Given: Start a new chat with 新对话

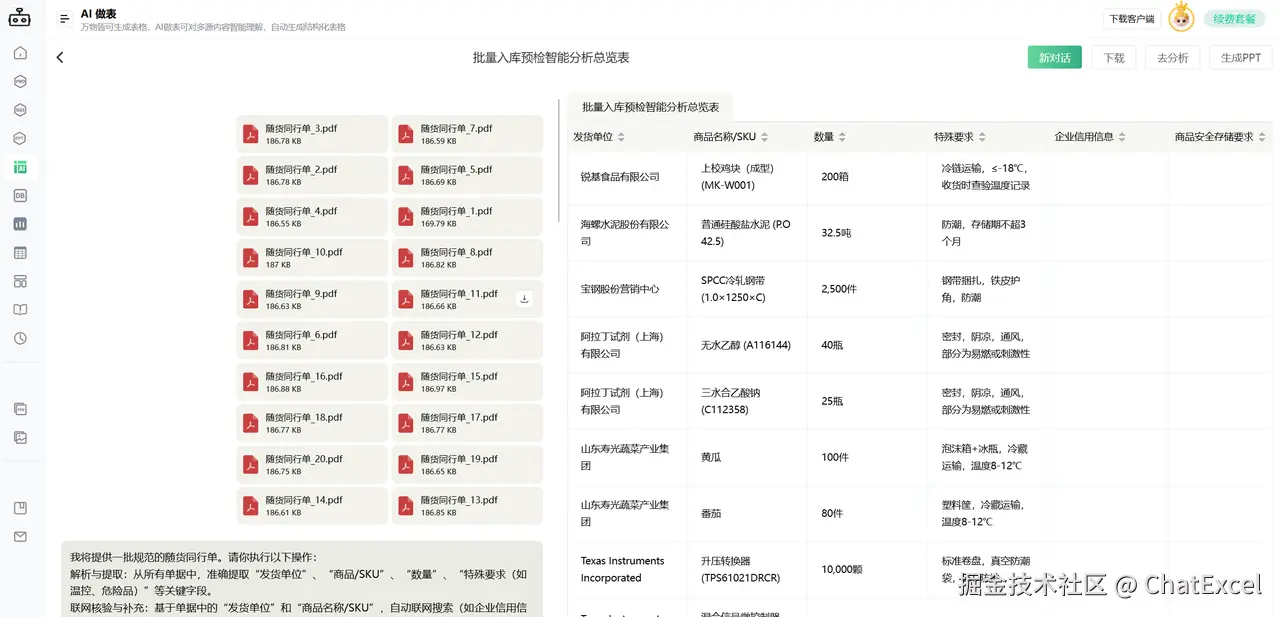Looking at the screenshot, I should click(1054, 58).
